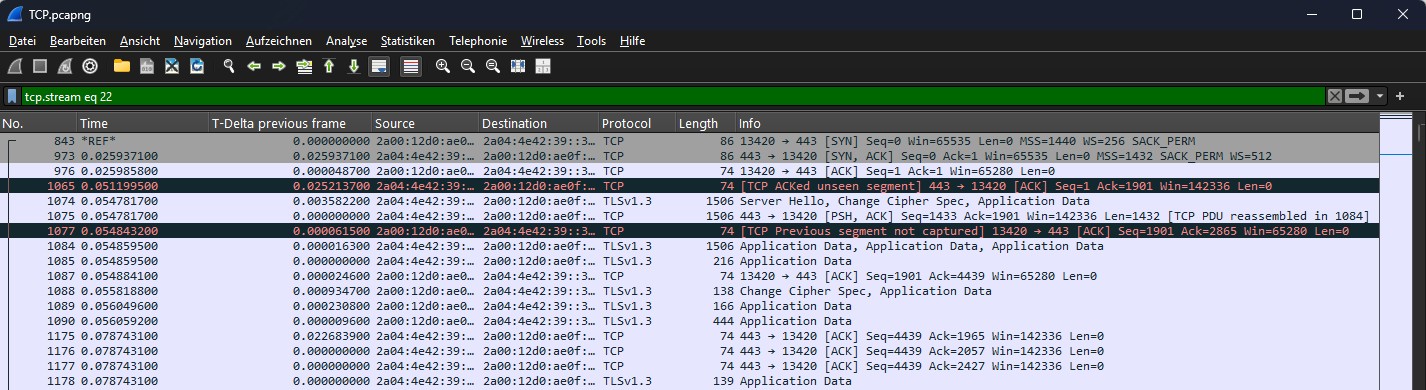Zoom in the packet list text

pos(443,66)
